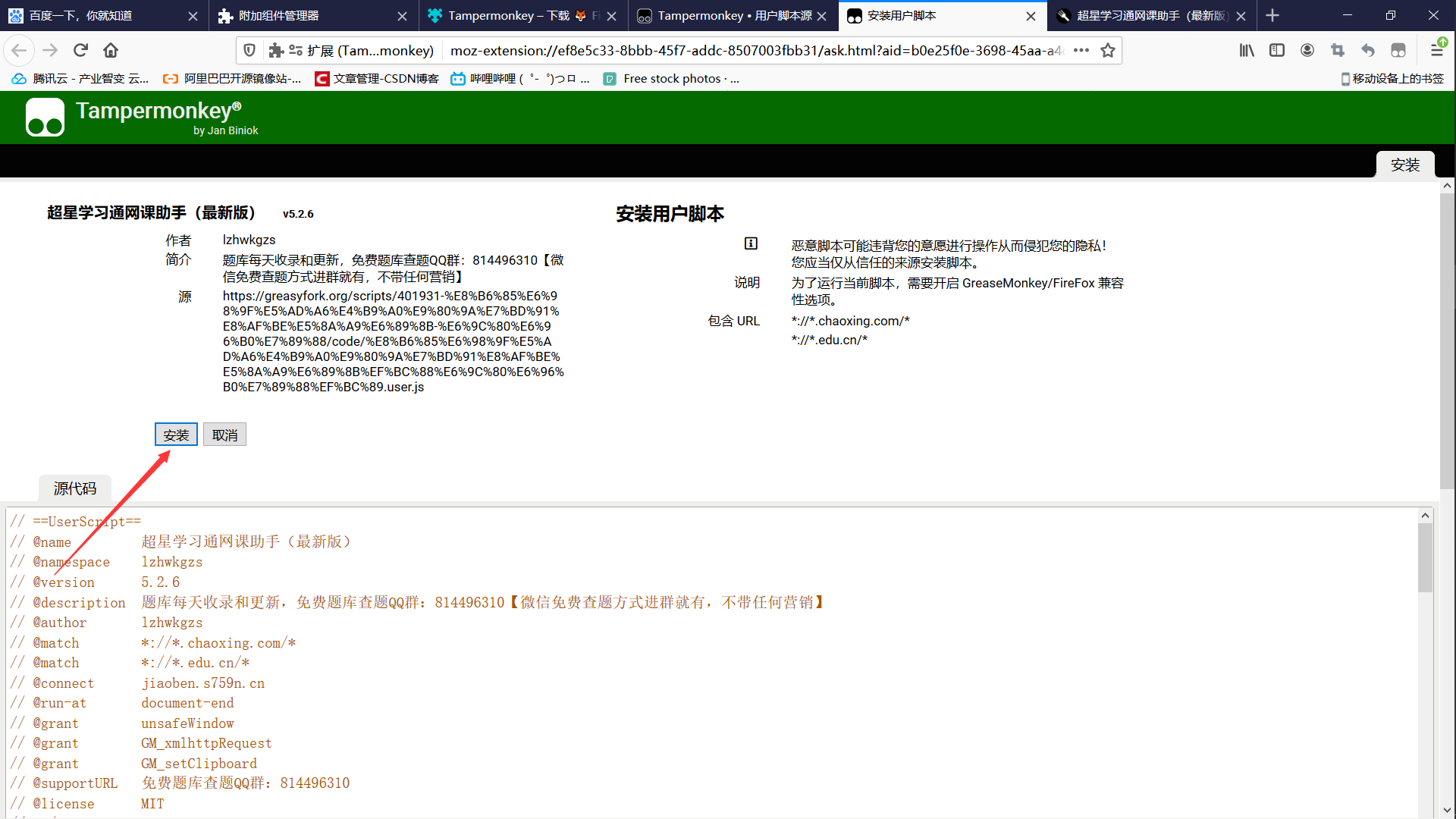Toggle tracking protection shield
1456x819 pixels.
(249, 50)
